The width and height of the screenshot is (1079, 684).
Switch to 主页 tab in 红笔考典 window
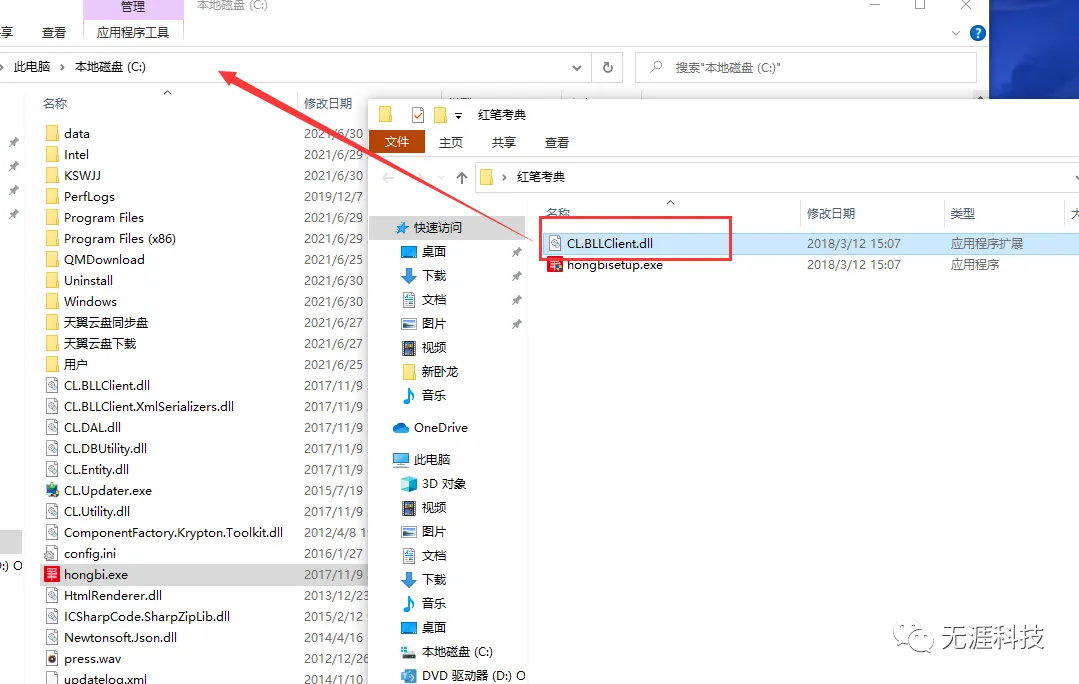(x=451, y=142)
